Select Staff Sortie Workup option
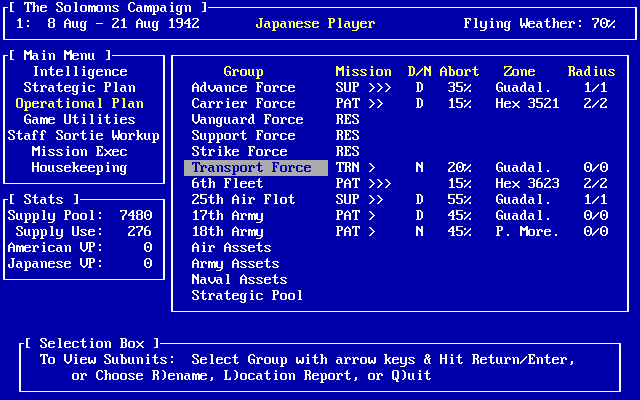The width and height of the screenshot is (640, 400). [x=84, y=135]
